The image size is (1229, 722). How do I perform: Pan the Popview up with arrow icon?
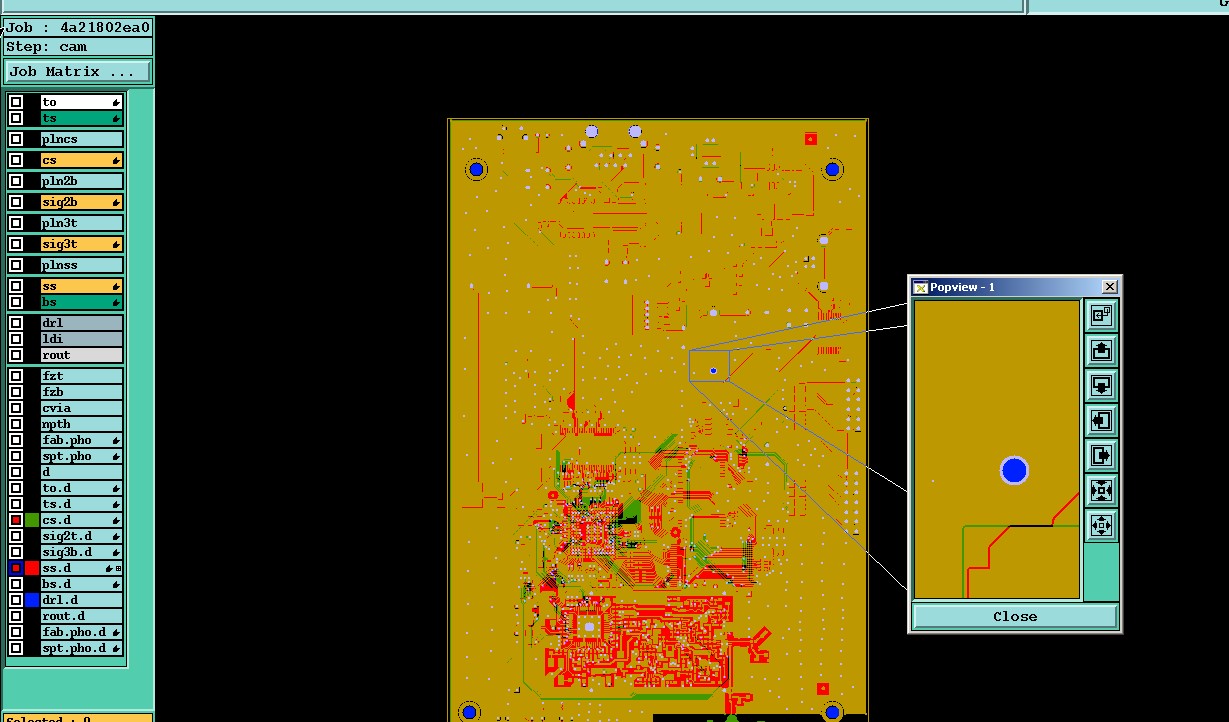(x=1101, y=351)
